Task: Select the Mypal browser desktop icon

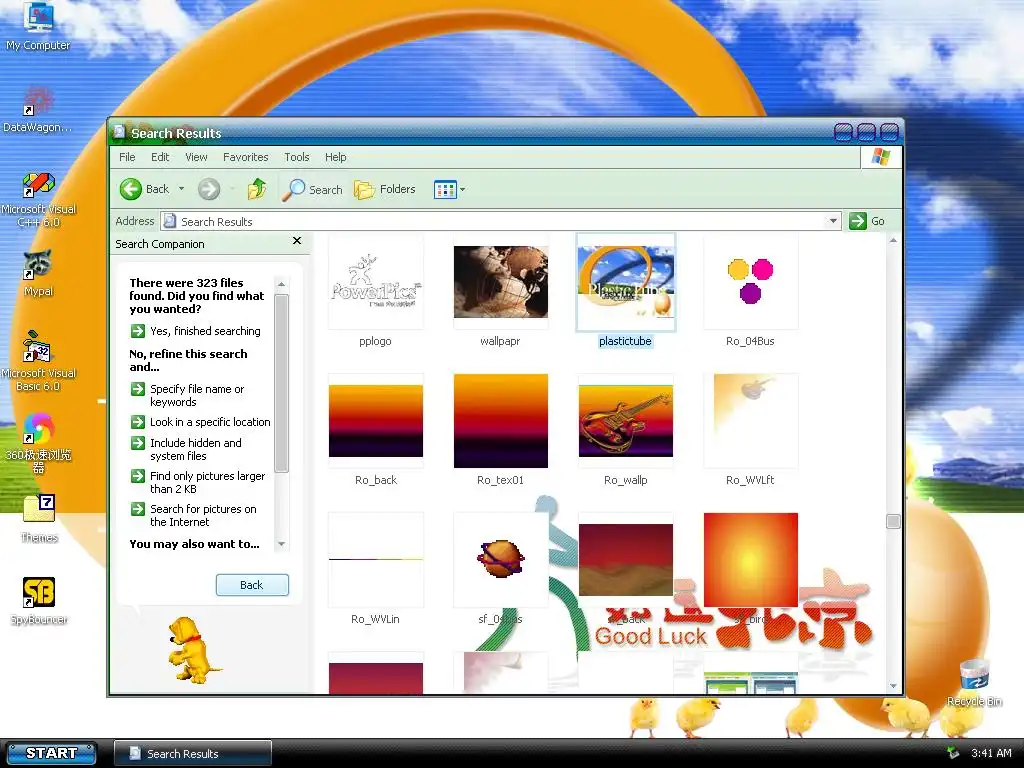Action: (38, 273)
